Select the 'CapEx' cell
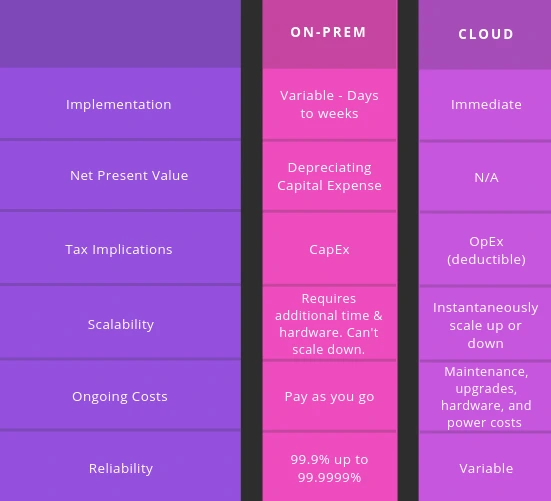This screenshot has height=501, width=551. coord(329,249)
